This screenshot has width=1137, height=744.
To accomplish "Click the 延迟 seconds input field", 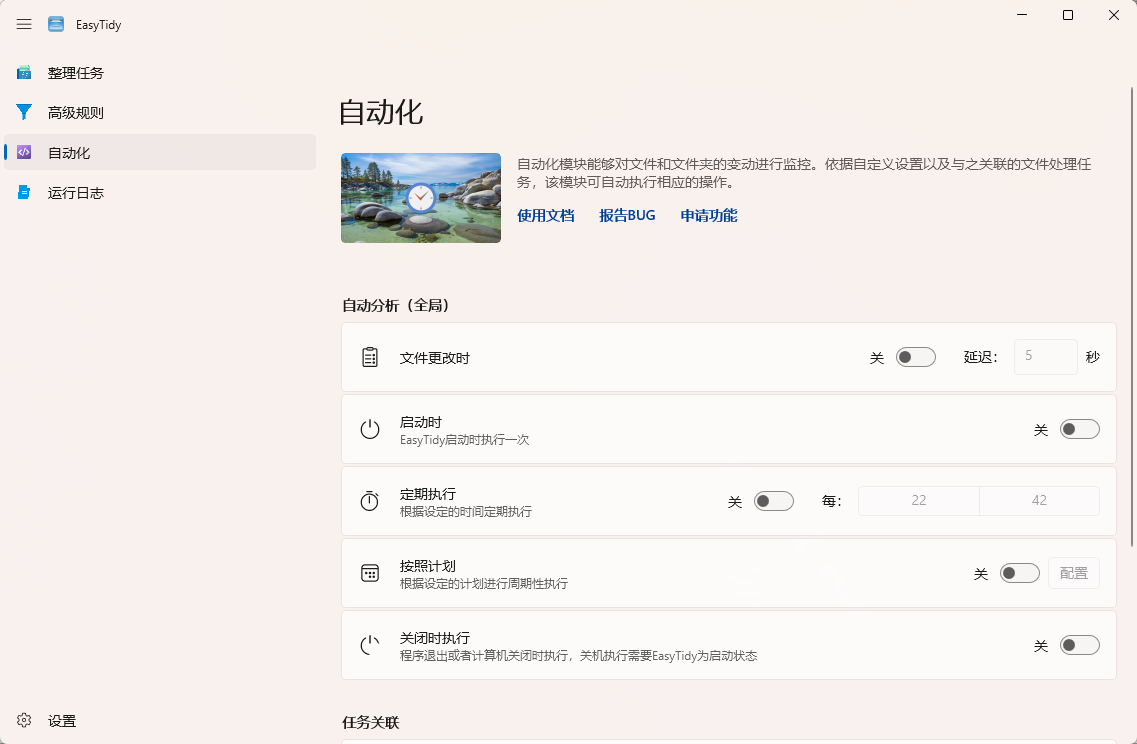I will point(1046,357).
